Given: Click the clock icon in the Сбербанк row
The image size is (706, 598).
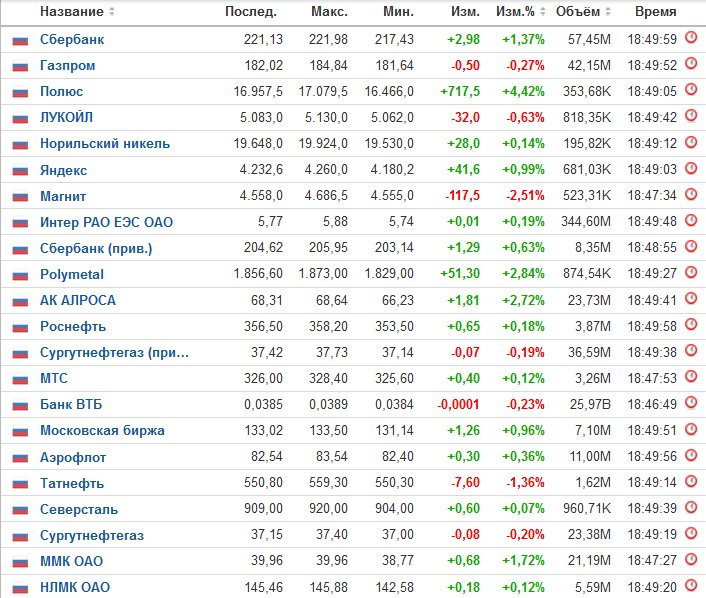Looking at the screenshot, I should point(691,37).
